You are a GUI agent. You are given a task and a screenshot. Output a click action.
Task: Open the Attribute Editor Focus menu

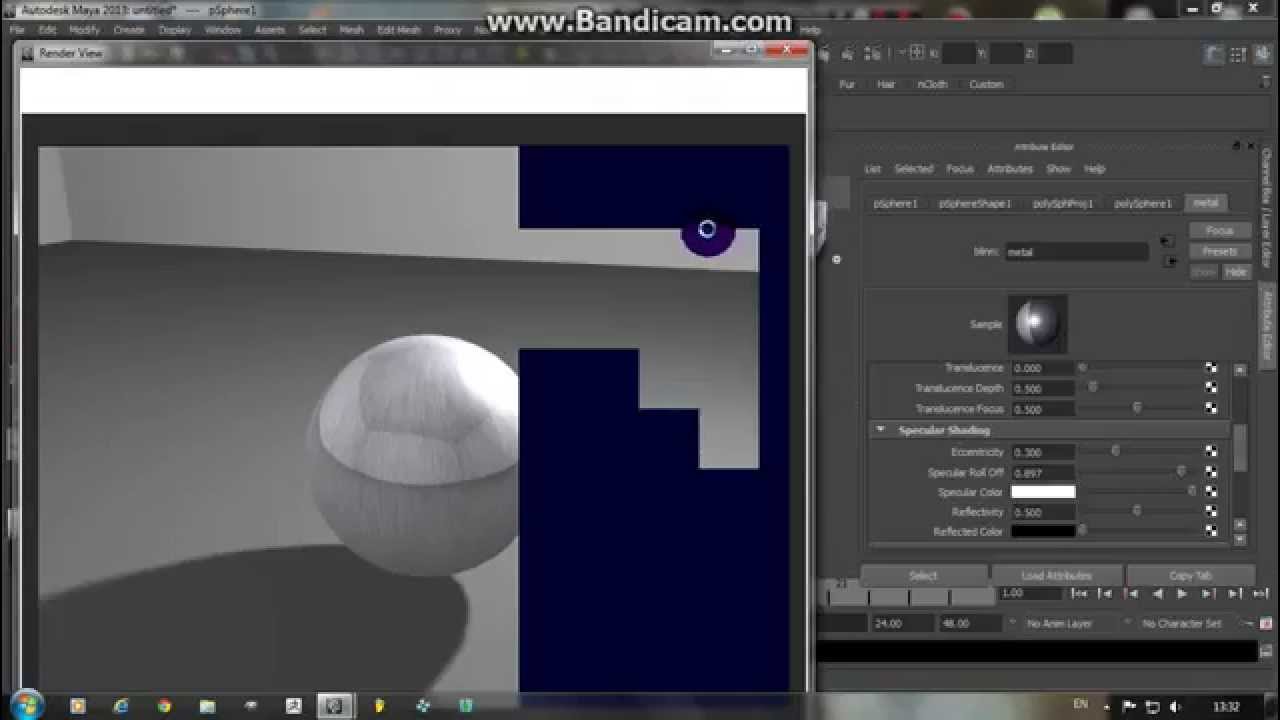pyautogui.click(x=960, y=169)
